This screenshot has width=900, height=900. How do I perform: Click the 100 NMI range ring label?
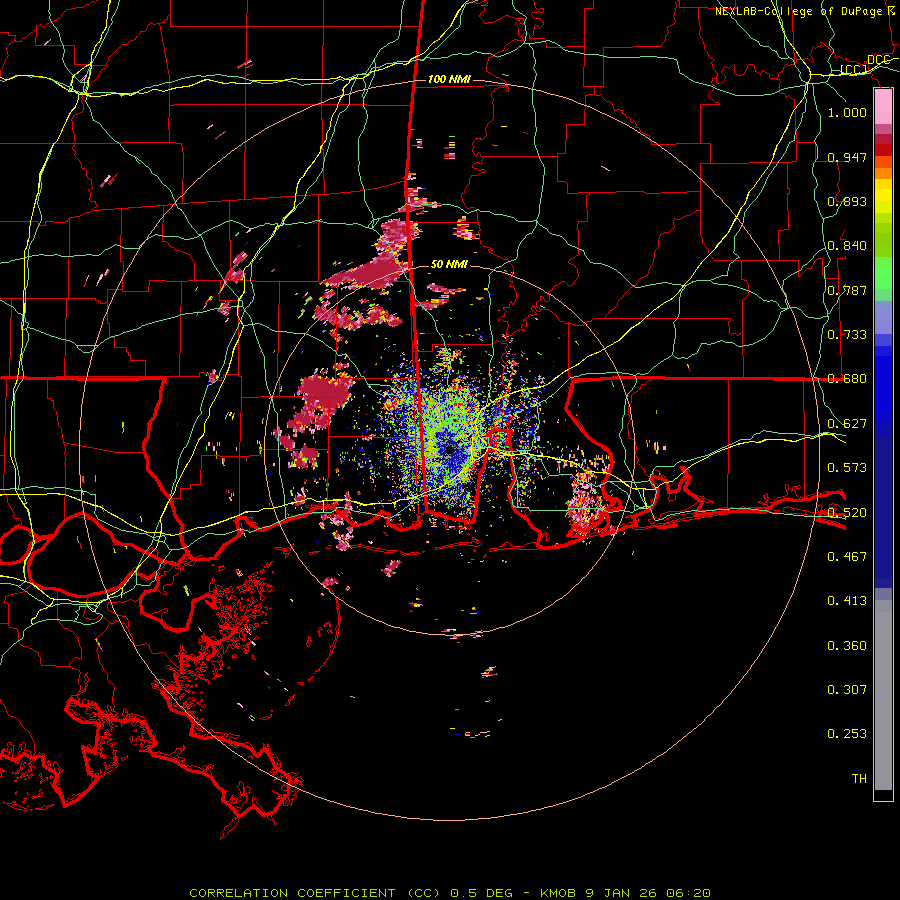(x=449, y=79)
